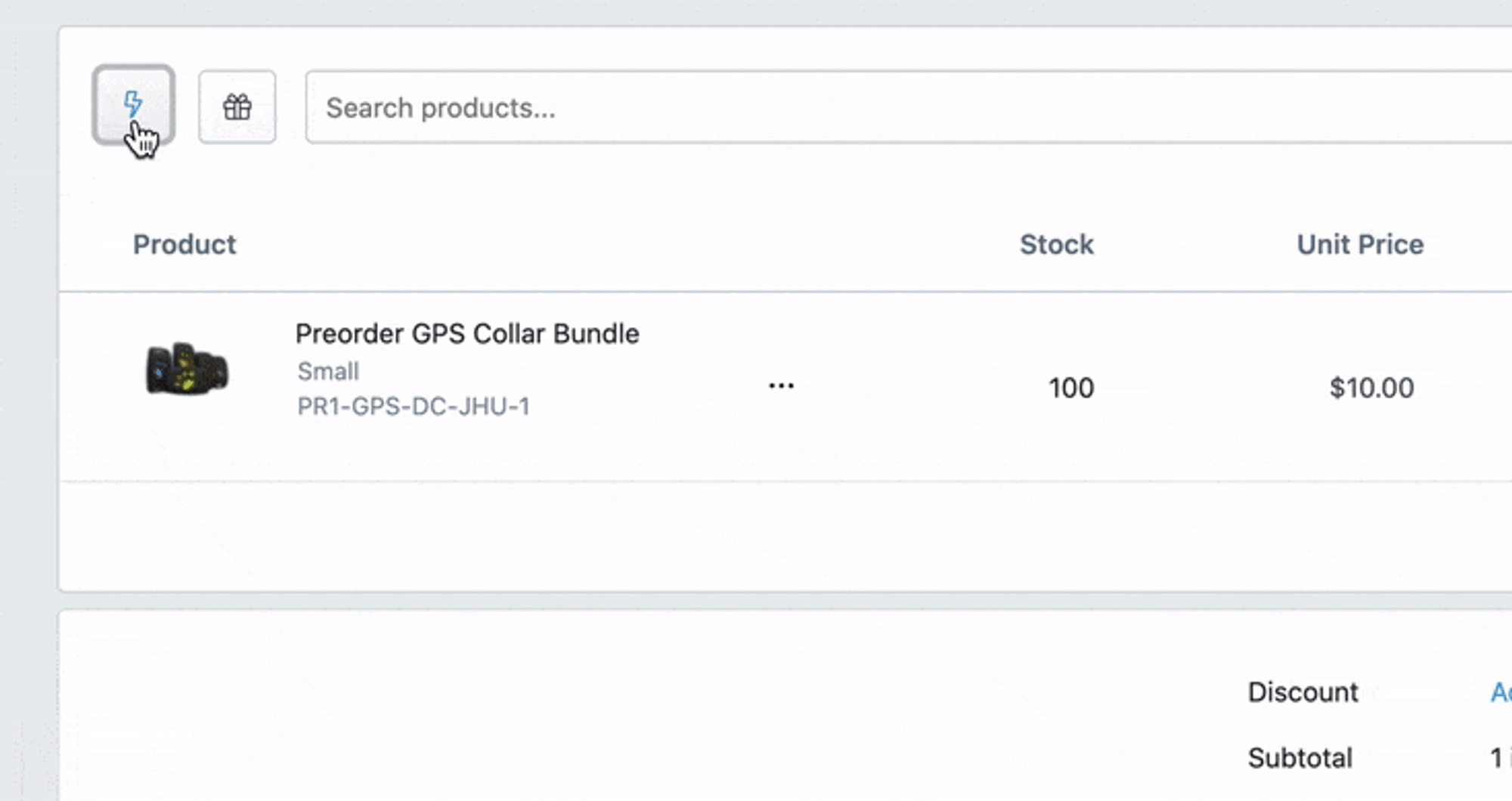Screen dimensions: 1512x801
Task: Click the Subtotal label
Action: pyautogui.click(x=1300, y=758)
